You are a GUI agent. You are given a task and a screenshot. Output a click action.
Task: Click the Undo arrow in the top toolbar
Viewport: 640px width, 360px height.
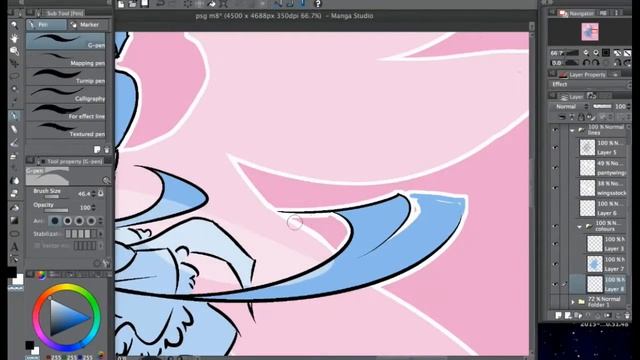(160, 4)
